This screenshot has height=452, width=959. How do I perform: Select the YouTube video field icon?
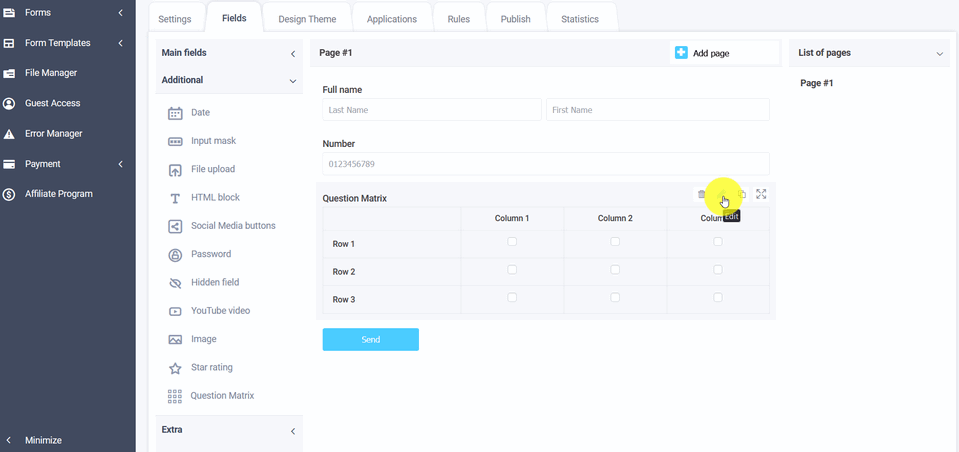click(175, 311)
